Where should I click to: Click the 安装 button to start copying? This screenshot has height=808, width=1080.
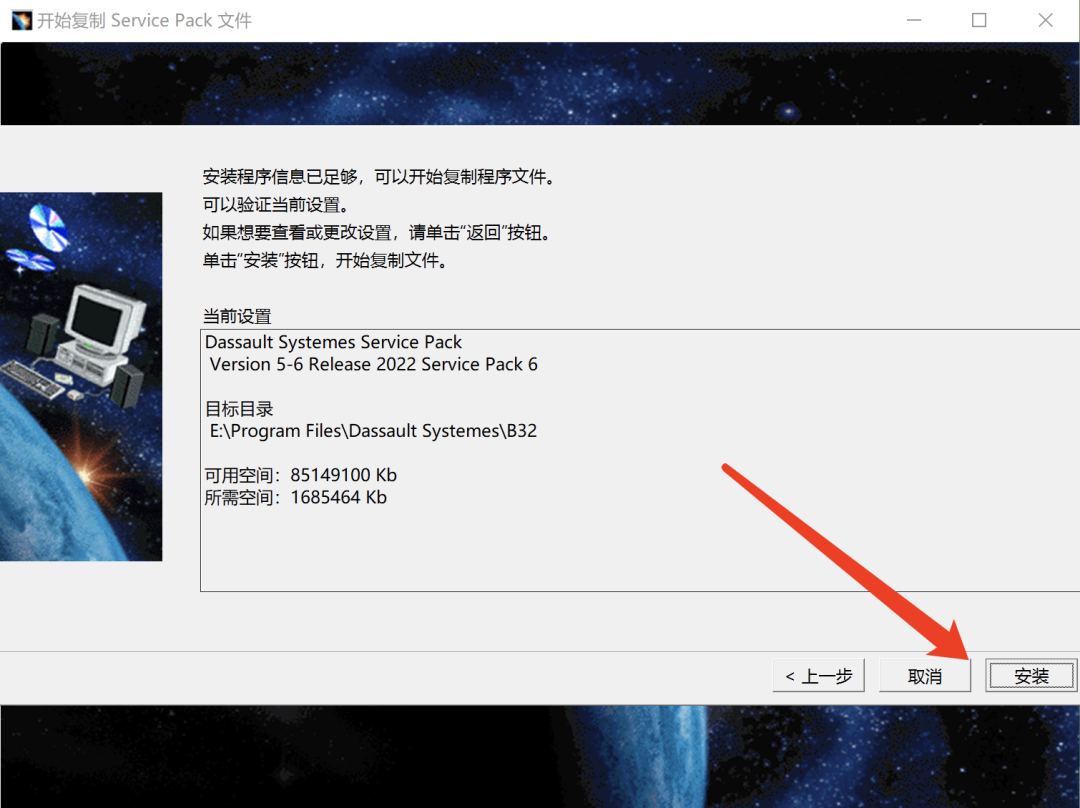coord(1031,676)
